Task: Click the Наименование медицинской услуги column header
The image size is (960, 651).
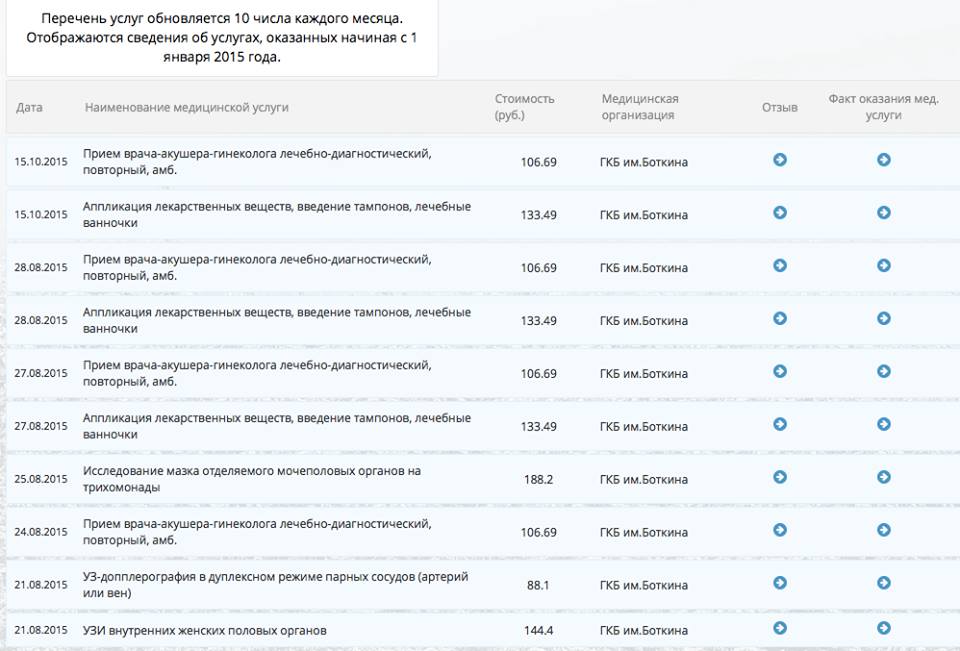Action: (x=187, y=107)
